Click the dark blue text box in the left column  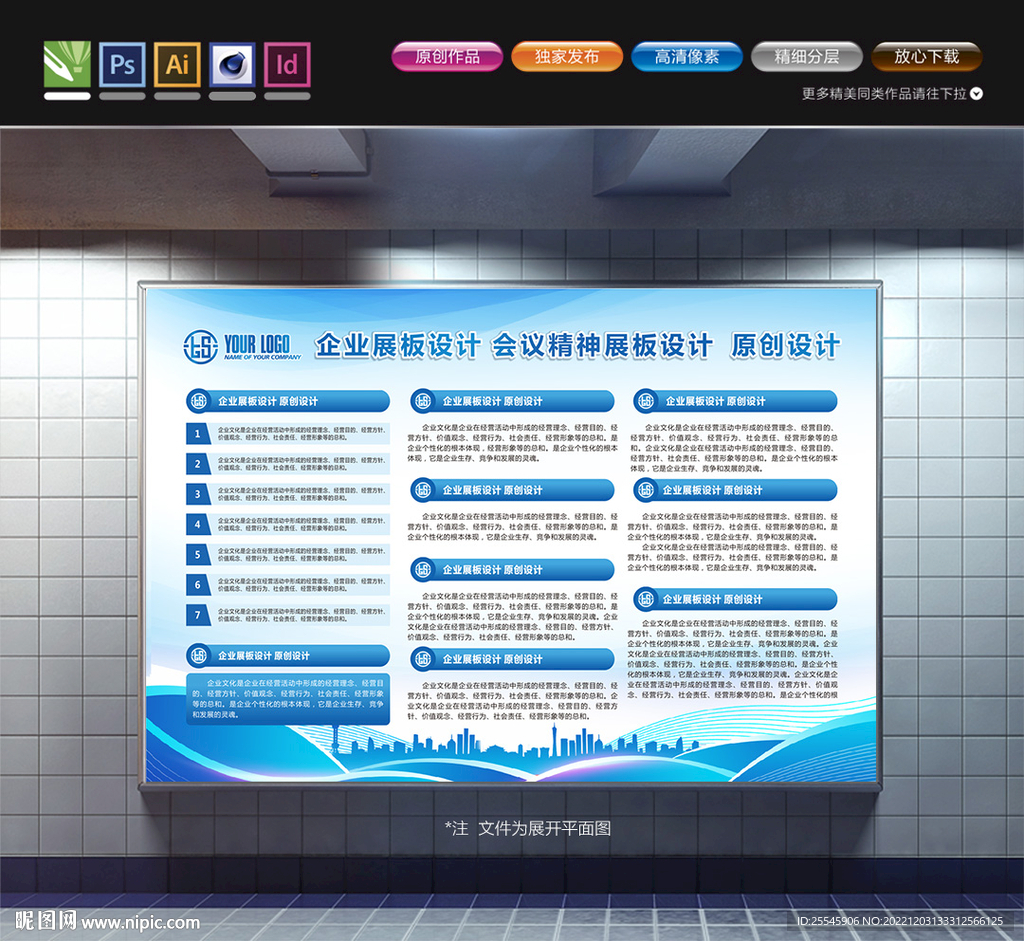point(288,699)
